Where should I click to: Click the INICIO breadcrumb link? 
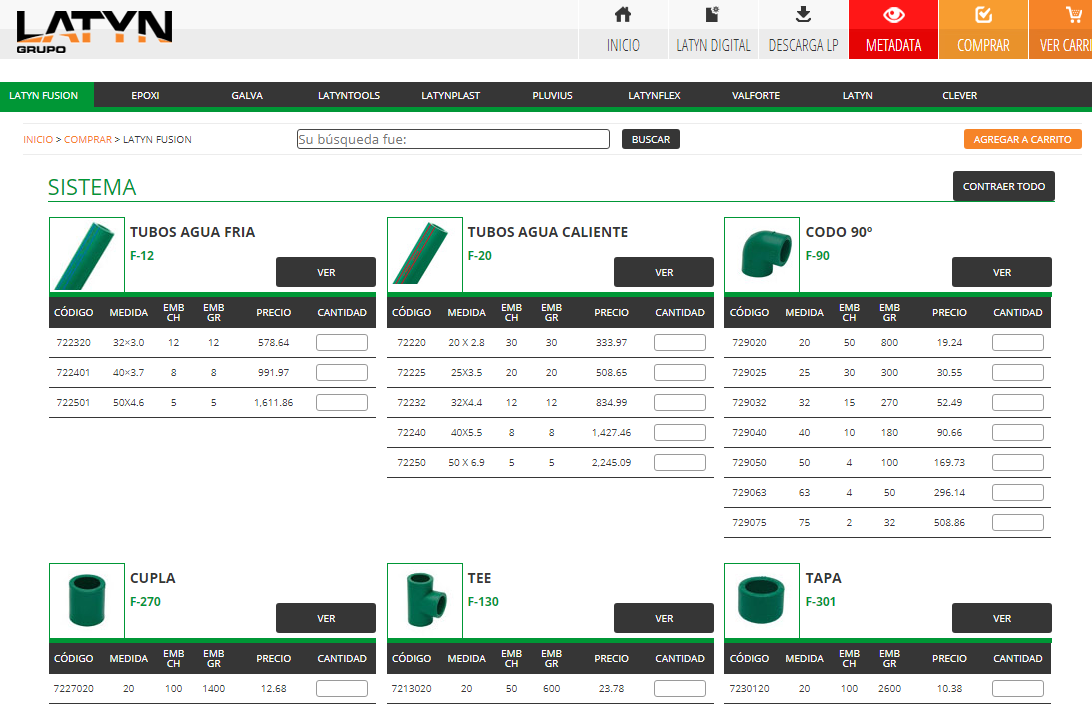pyautogui.click(x=38, y=139)
